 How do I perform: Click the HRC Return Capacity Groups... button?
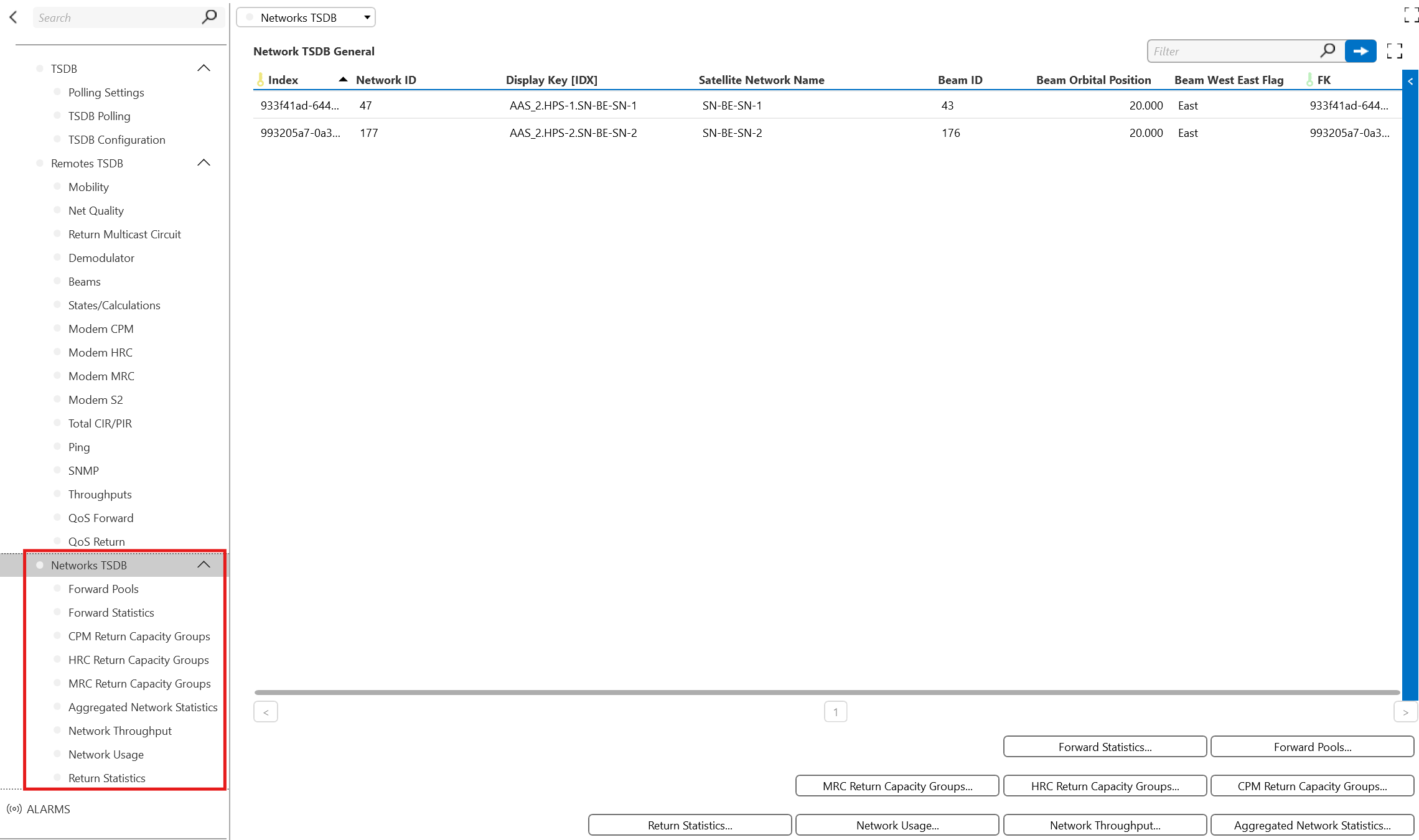1105,786
